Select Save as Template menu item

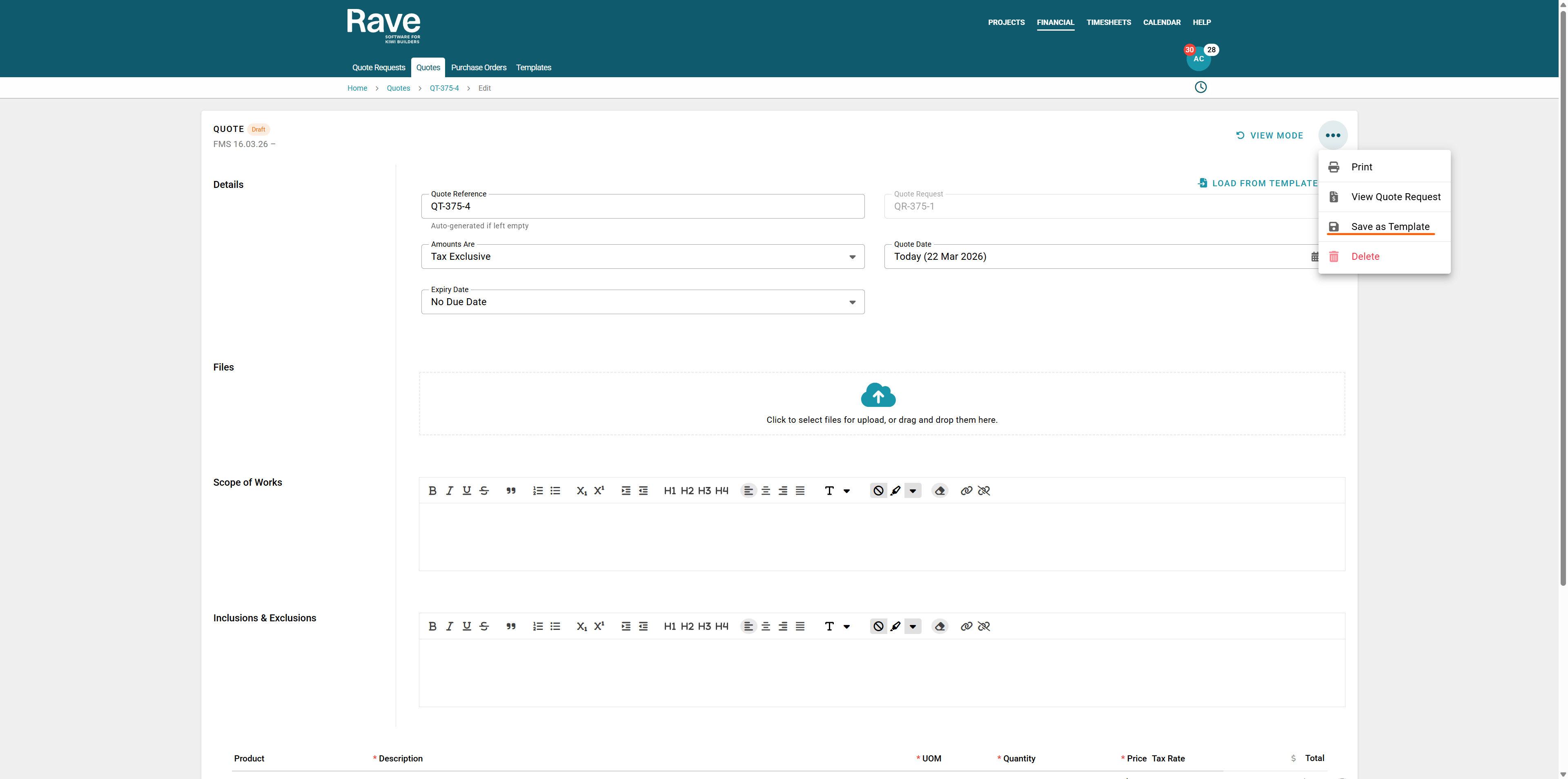click(1390, 227)
